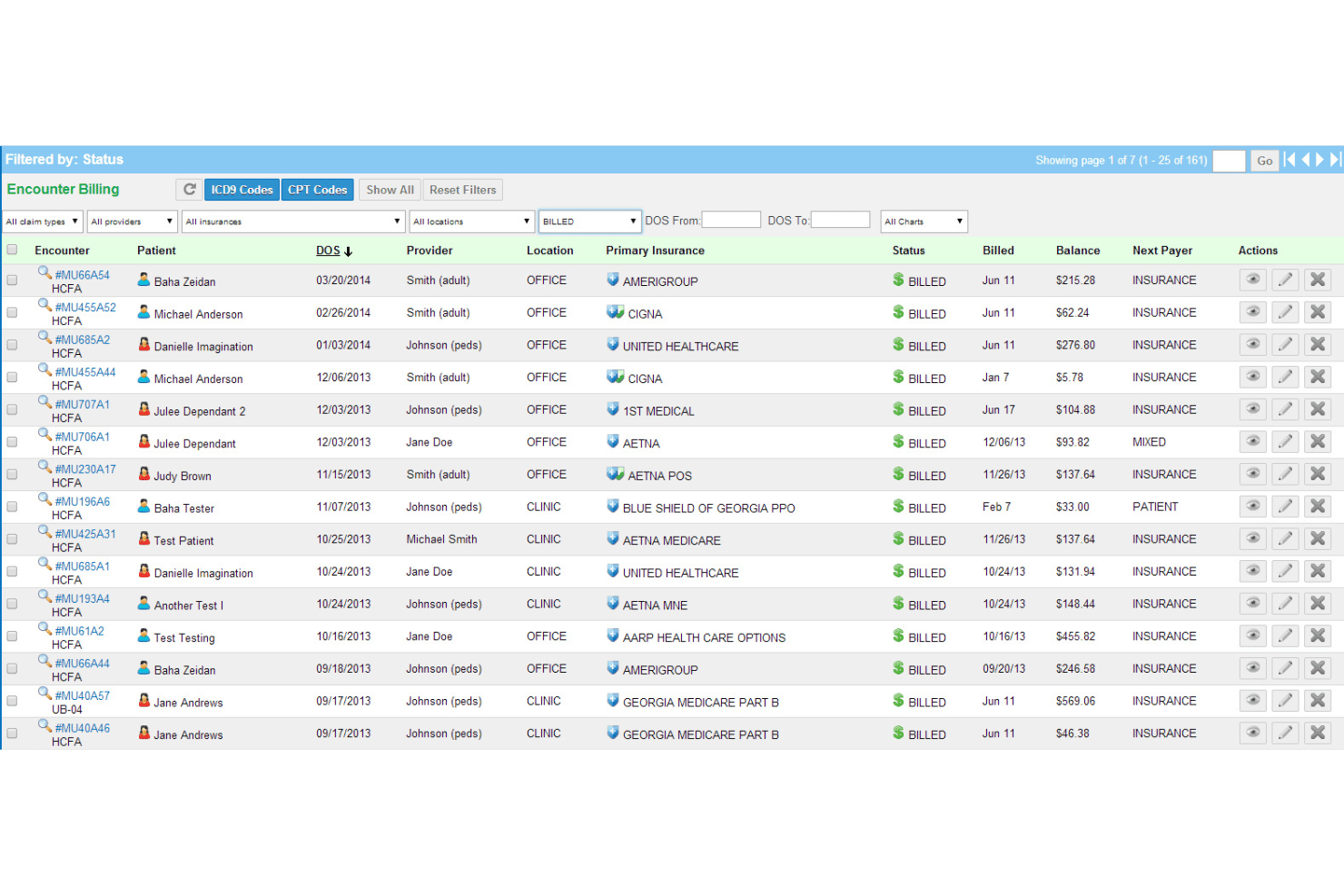View encounter #MU706A1 with eye icon
The width and height of the screenshot is (1344, 896).
pos(1252,442)
